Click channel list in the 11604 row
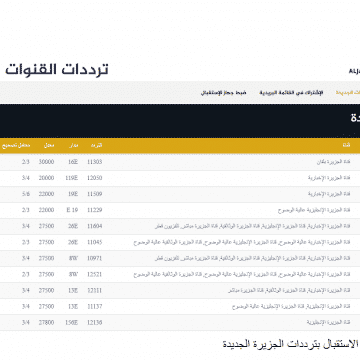360x360 pixels. 252,226
